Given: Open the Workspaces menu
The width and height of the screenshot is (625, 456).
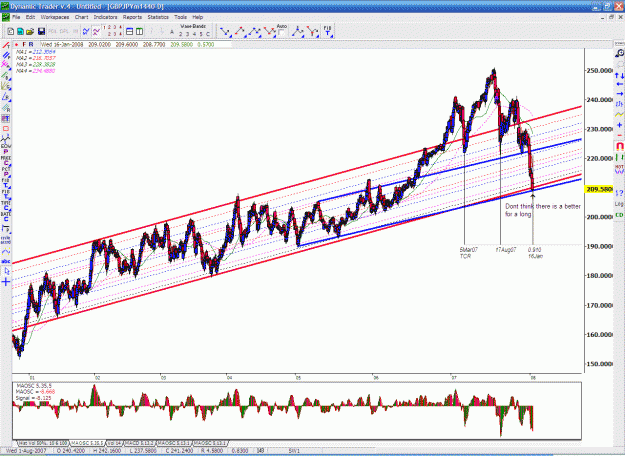Looking at the screenshot, I should click(x=55, y=17).
